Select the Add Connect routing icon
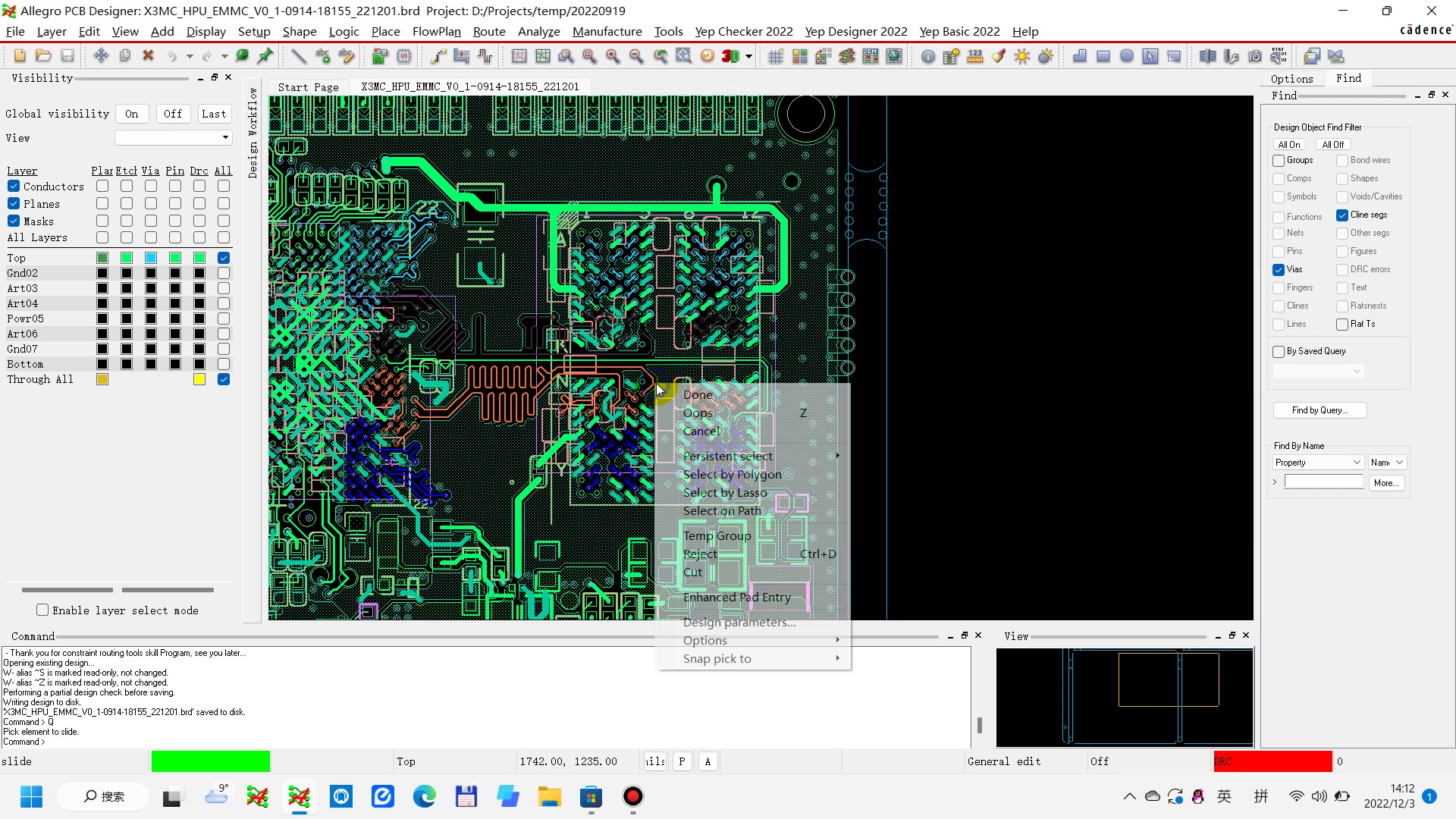The width and height of the screenshot is (1456, 819). pyautogui.click(x=438, y=56)
